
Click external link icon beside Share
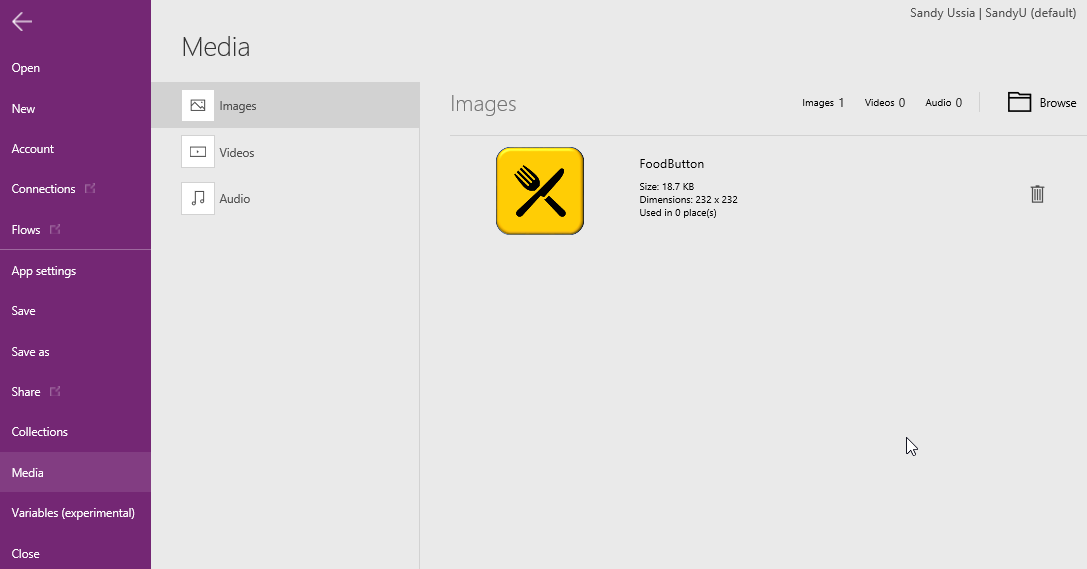55,391
